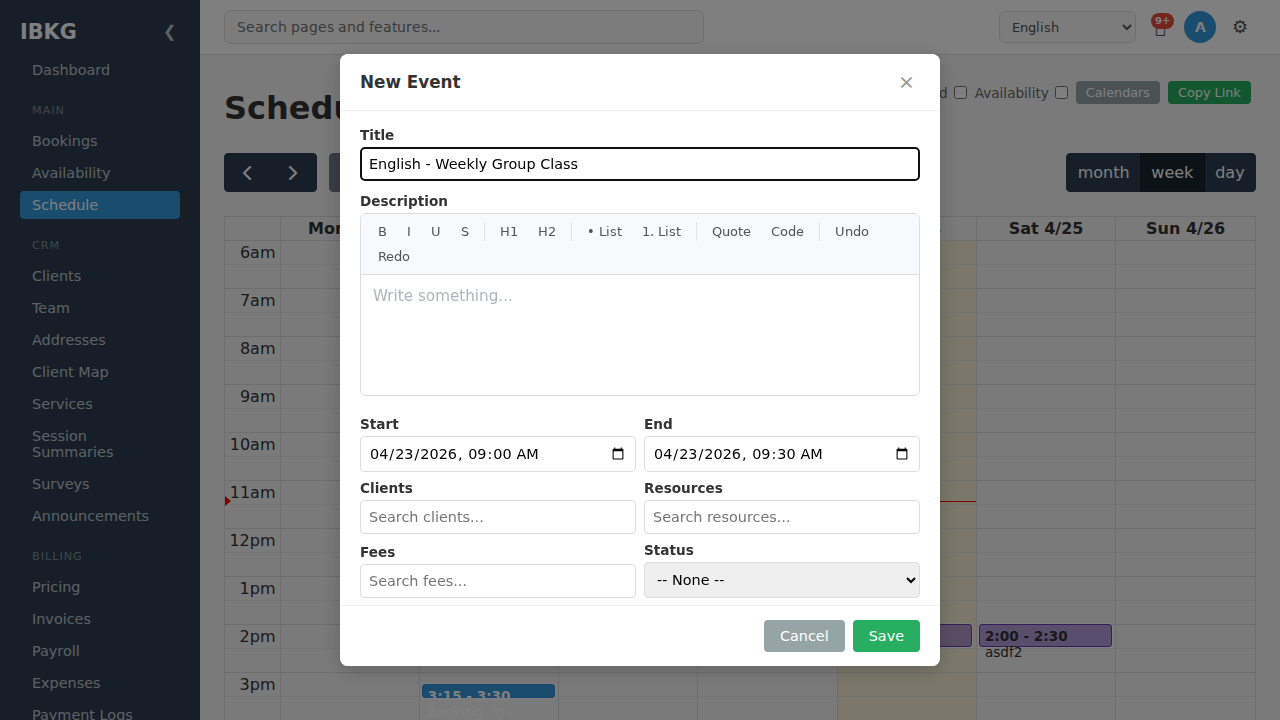Insert a Code block
Screen dimensions: 1280x720
pos(787,232)
